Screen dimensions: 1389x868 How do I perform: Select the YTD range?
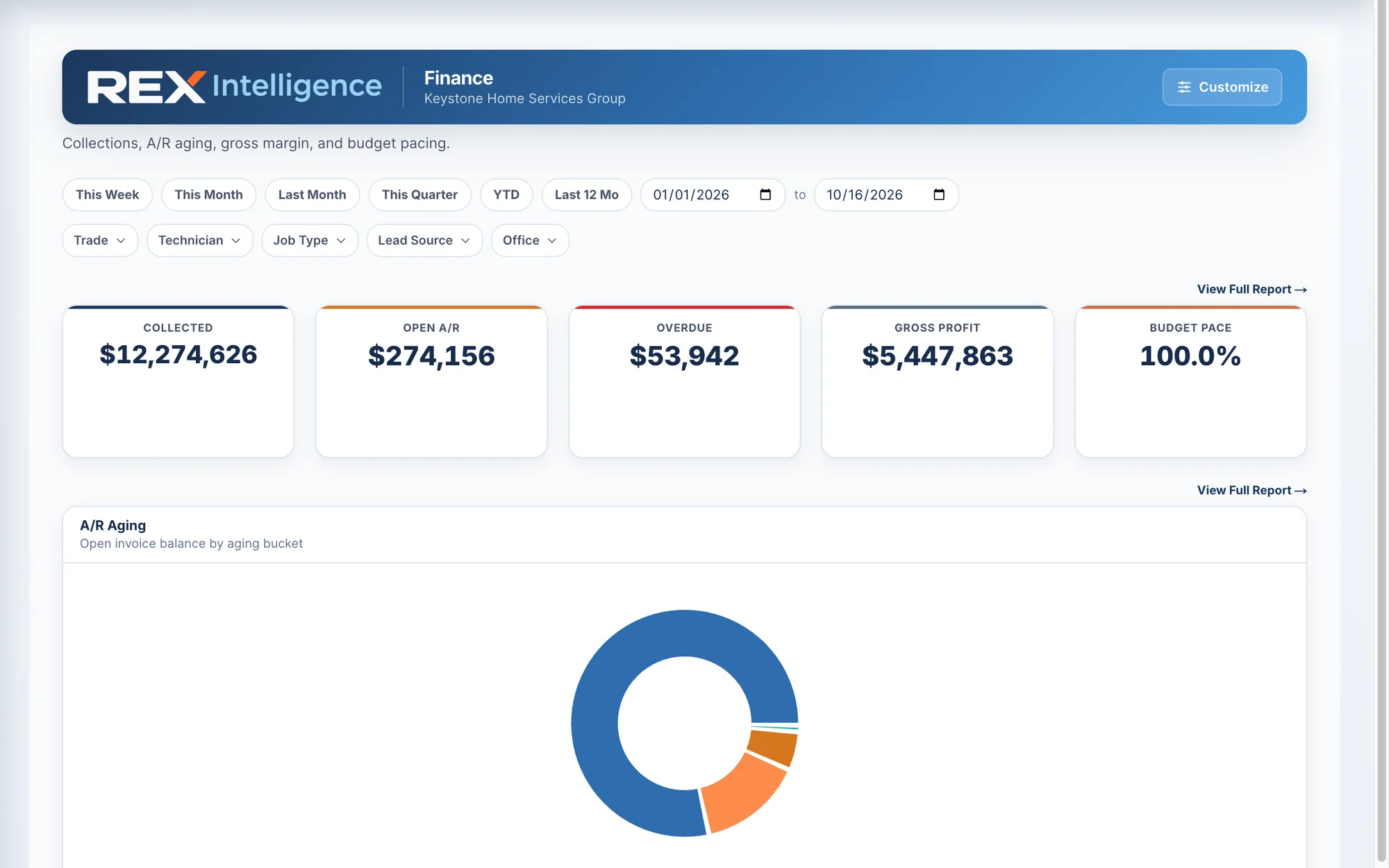(506, 194)
